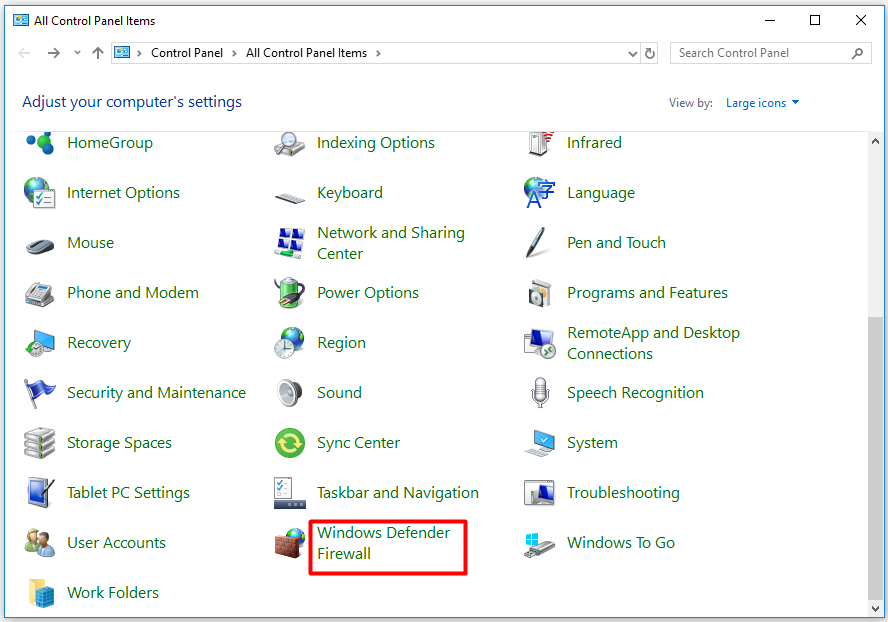Click the Search Control Panel field

[760, 53]
